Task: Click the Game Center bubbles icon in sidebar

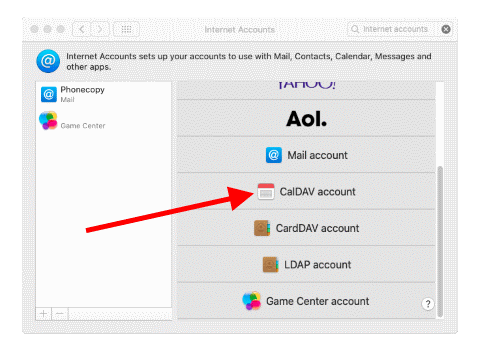Action: pos(48,120)
